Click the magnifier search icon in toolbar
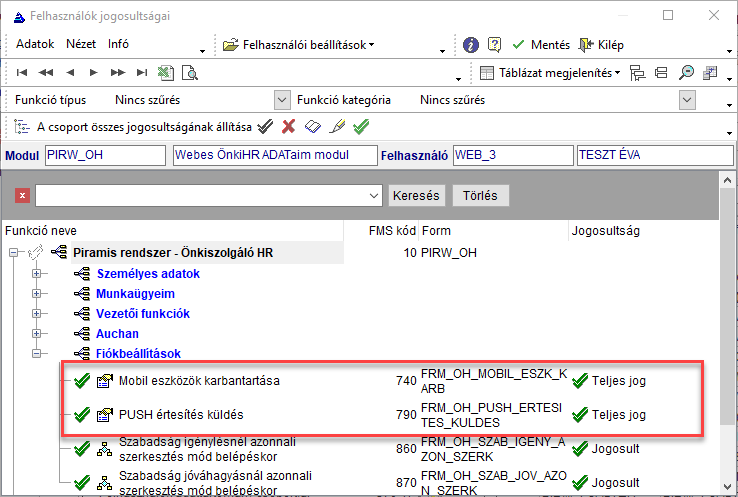The height and width of the screenshot is (497, 738). pyautogui.click(x=687, y=72)
